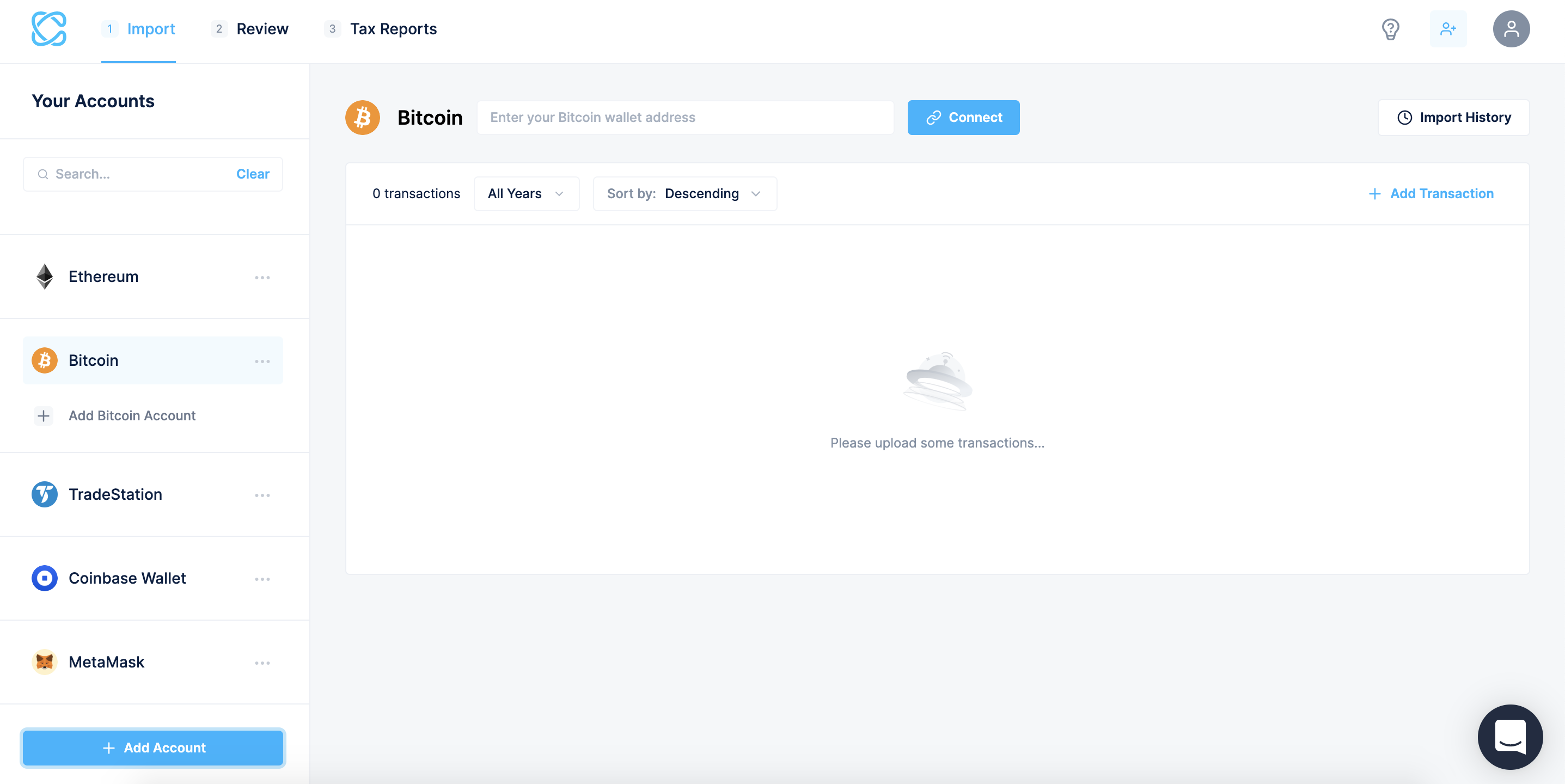Open the user profile avatar
This screenshot has width=1565, height=784.
(1512, 28)
